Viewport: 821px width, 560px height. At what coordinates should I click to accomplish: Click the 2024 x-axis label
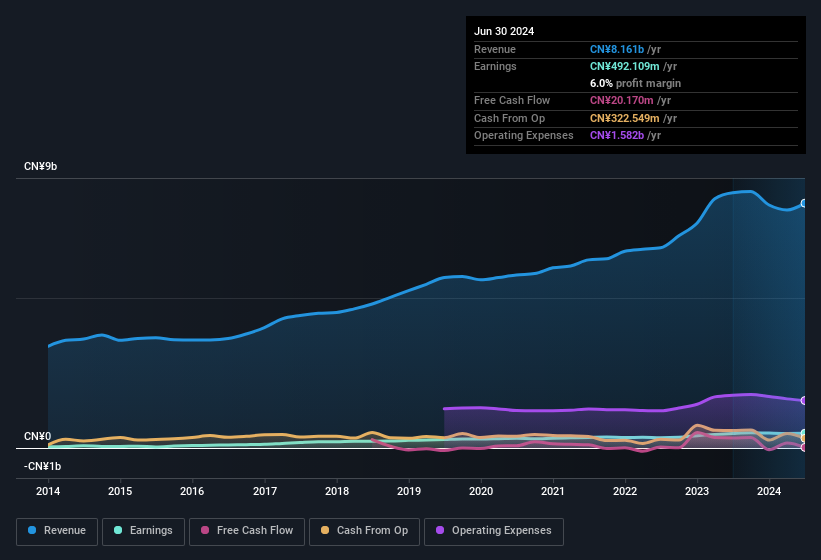(x=769, y=491)
